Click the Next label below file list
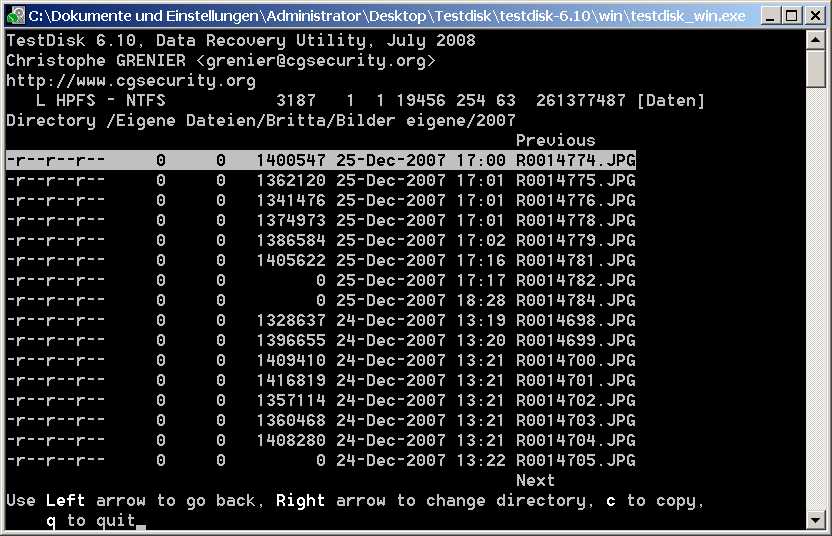The image size is (832, 536). click(x=535, y=480)
